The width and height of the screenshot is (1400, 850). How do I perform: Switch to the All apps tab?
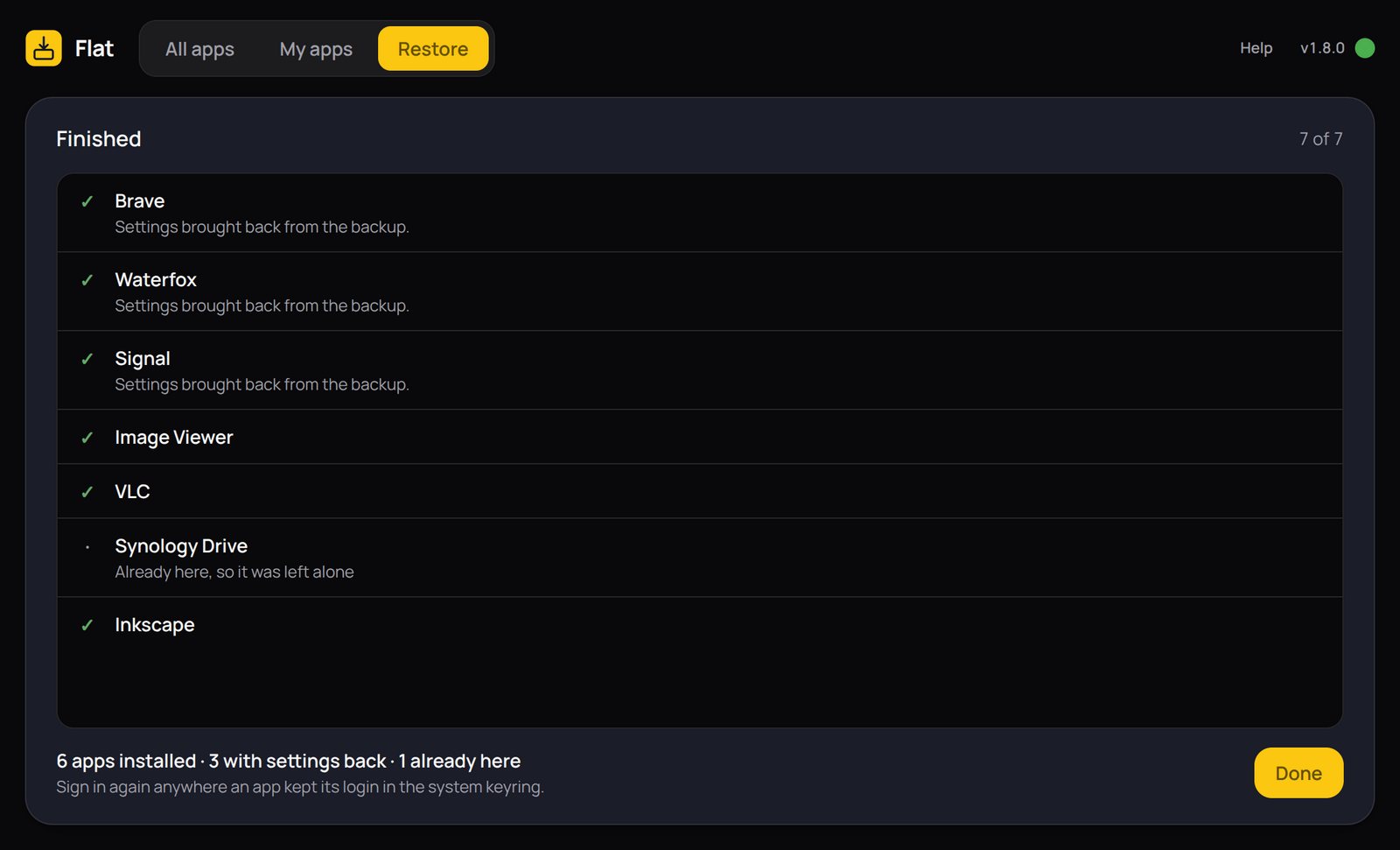[x=199, y=49]
